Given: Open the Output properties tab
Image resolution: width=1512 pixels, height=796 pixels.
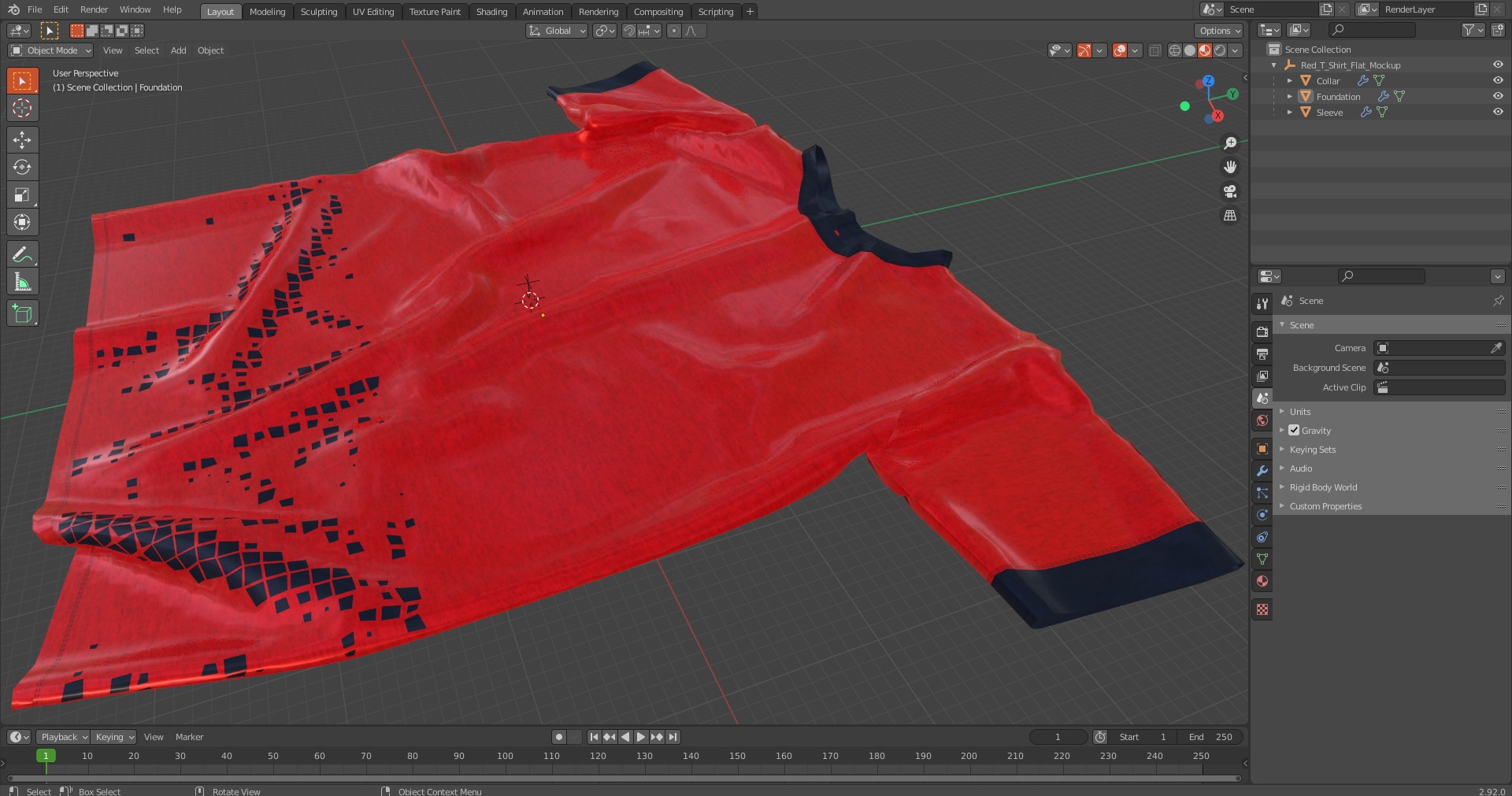Looking at the screenshot, I should click(1262, 354).
